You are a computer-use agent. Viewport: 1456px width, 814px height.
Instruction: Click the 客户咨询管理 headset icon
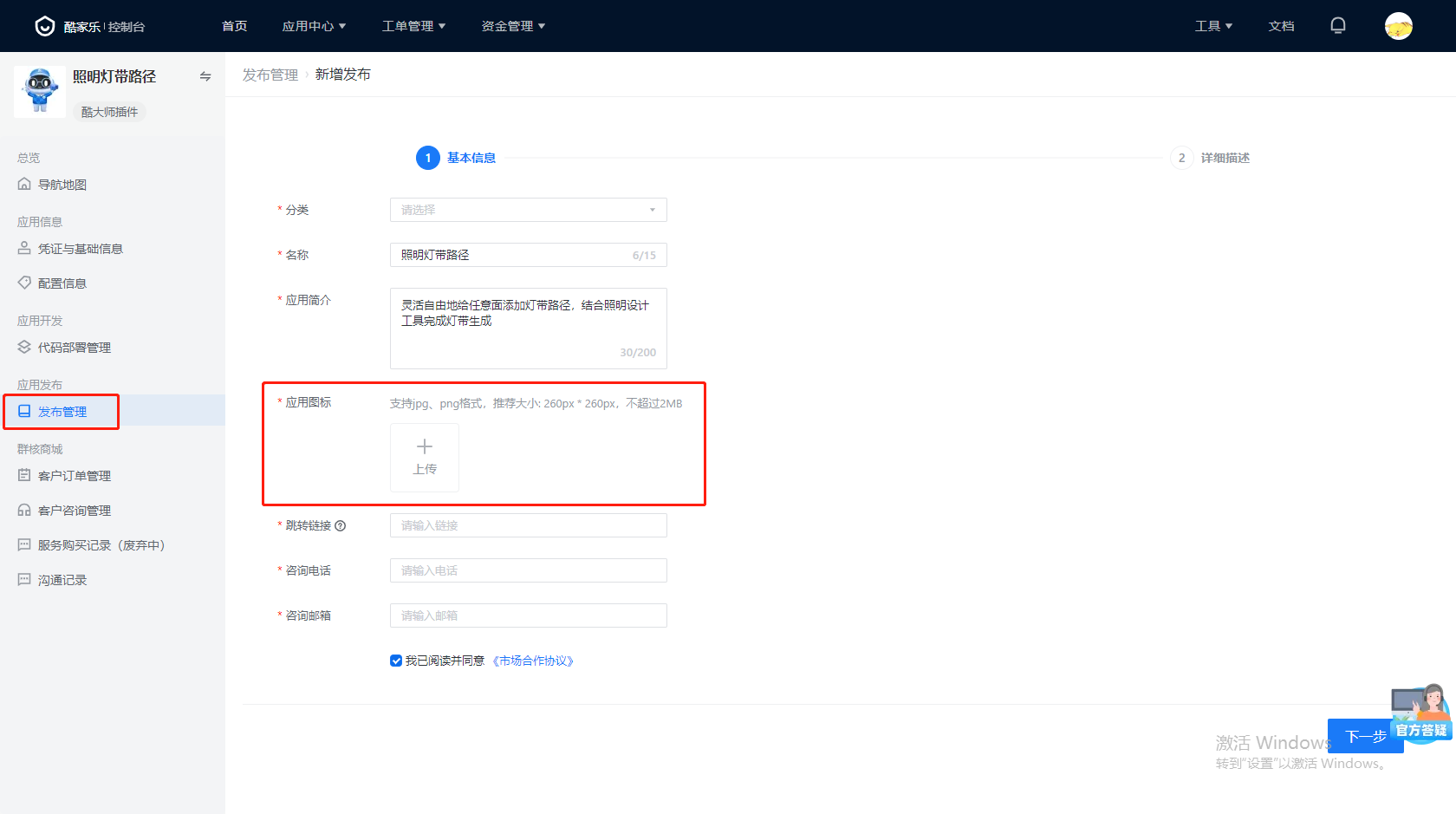(24, 510)
